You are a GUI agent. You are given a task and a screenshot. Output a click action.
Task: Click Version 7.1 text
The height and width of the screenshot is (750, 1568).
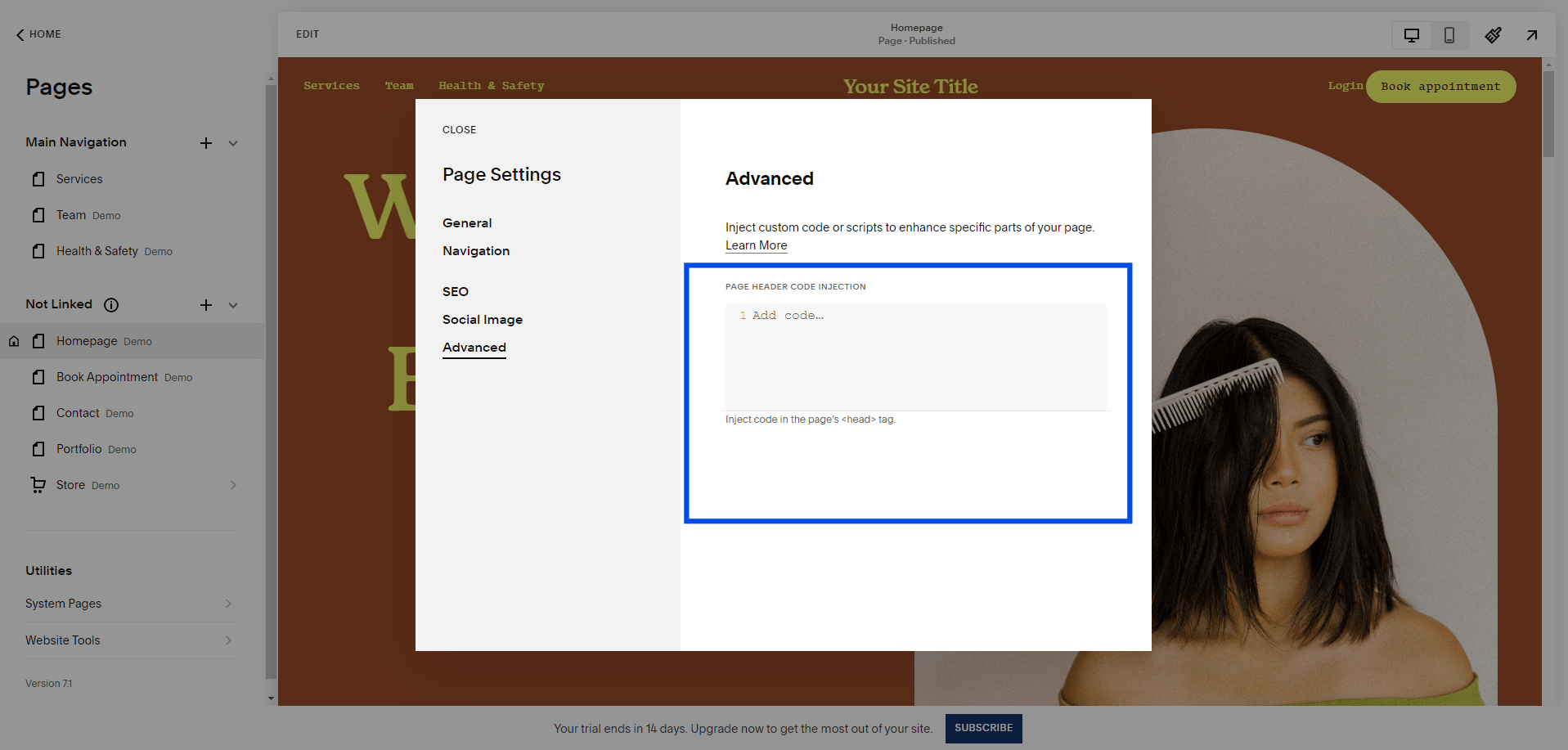coord(48,684)
